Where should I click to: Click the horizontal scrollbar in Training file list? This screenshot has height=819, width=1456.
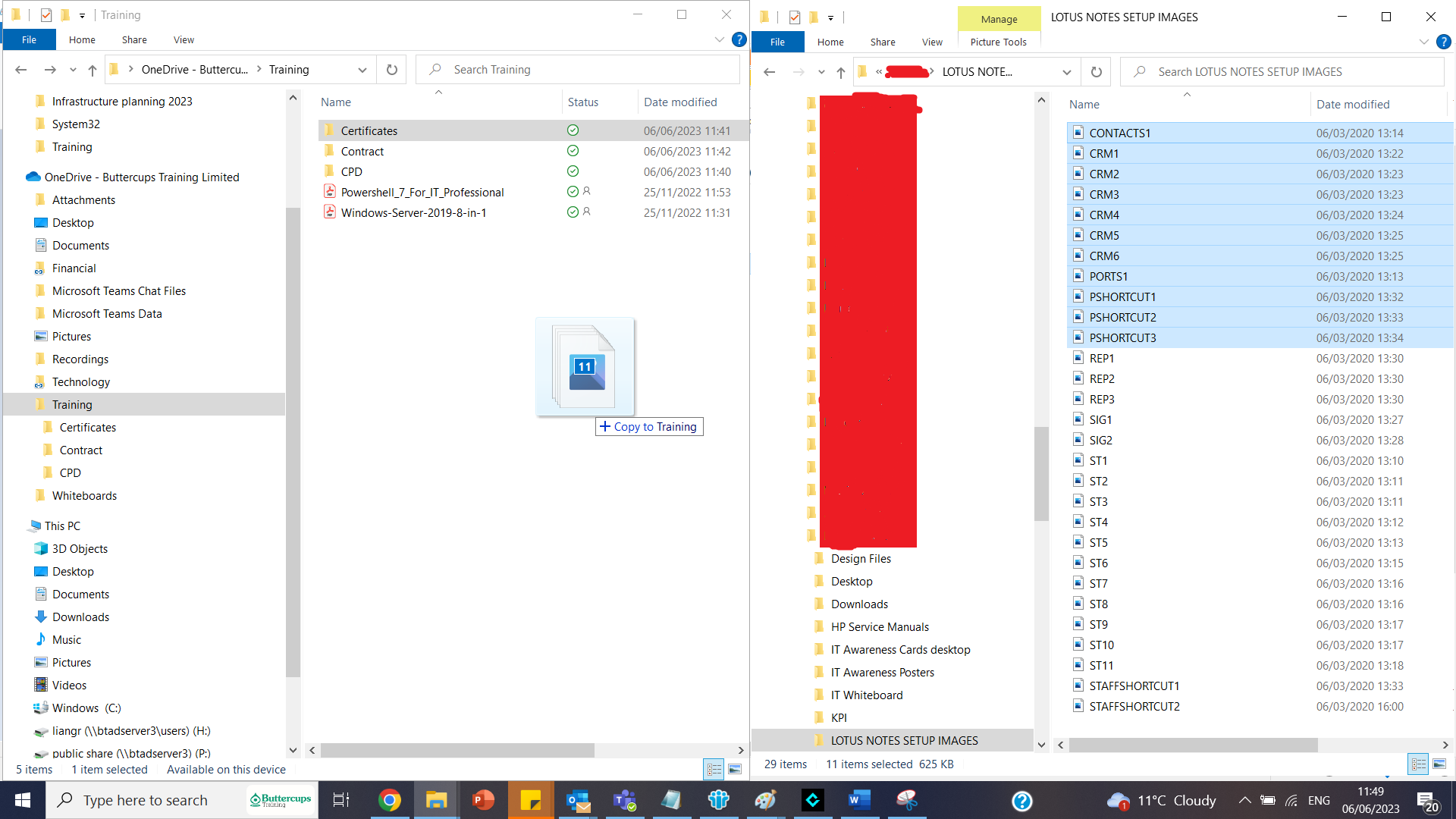click(457, 750)
